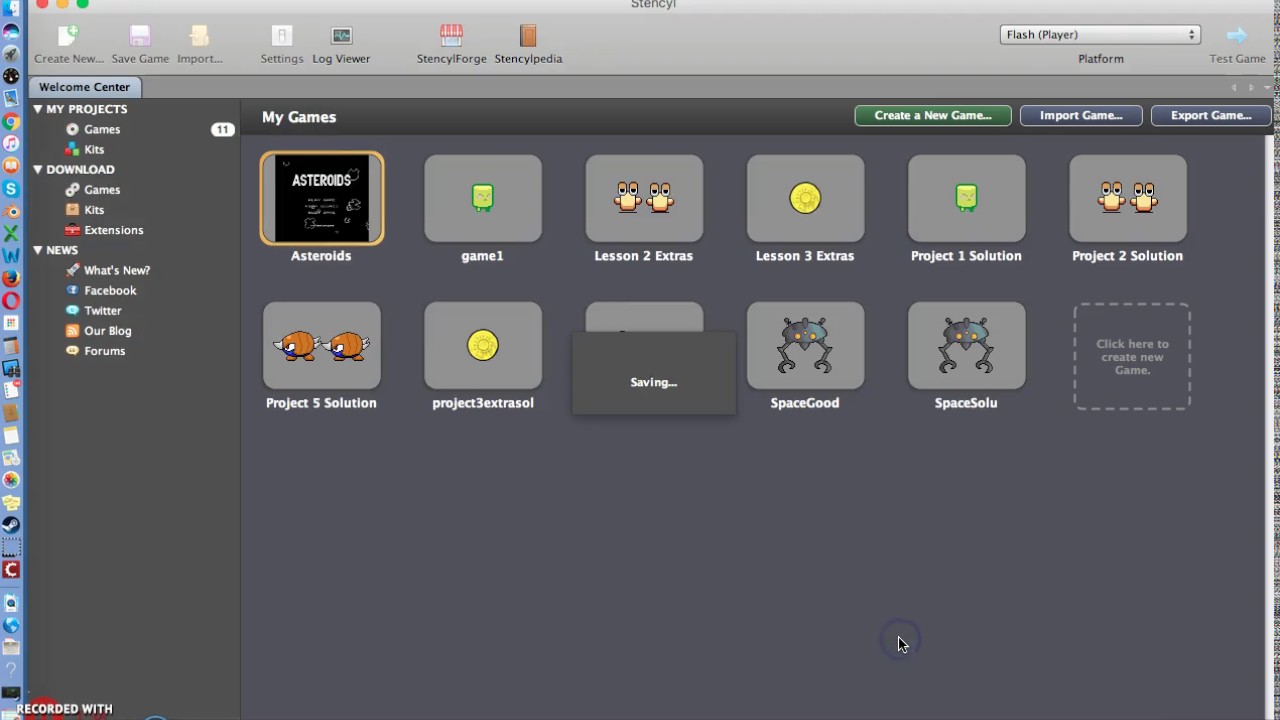Select Kits under DOWNLOAD

coord(94,210)
